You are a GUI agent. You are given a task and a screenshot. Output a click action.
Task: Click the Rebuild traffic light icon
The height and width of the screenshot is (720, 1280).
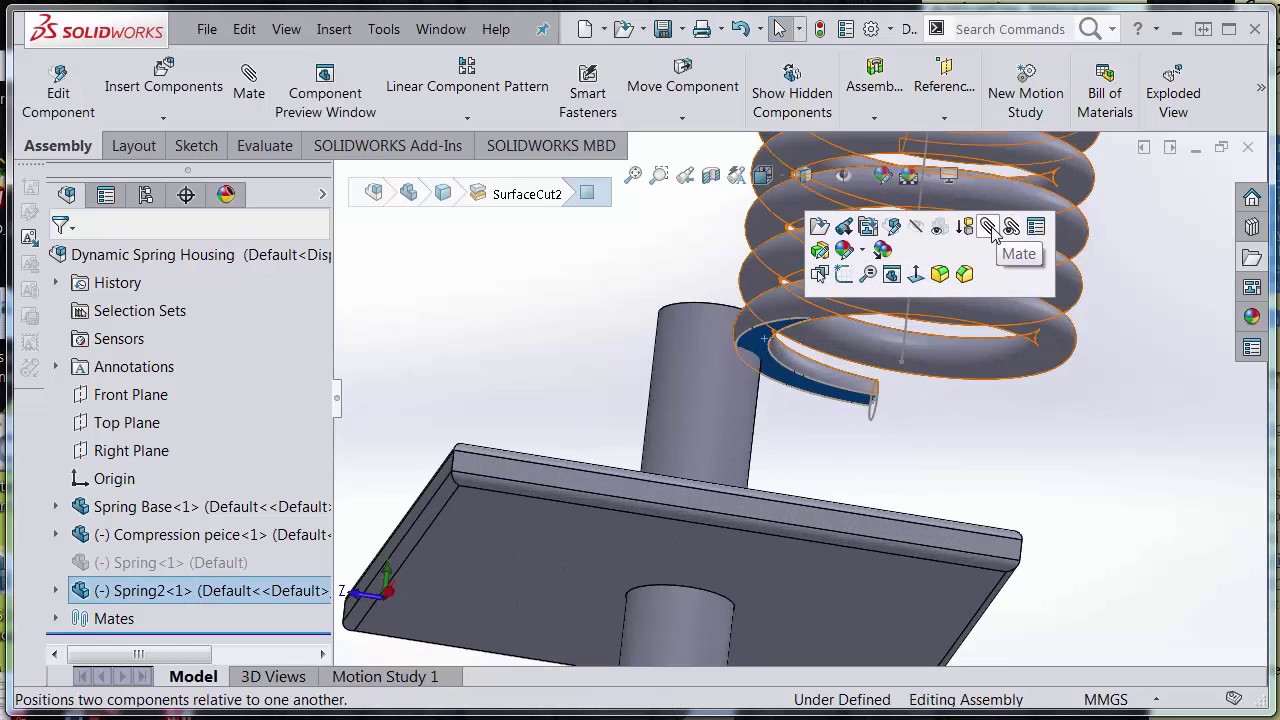tap(820, 29)
